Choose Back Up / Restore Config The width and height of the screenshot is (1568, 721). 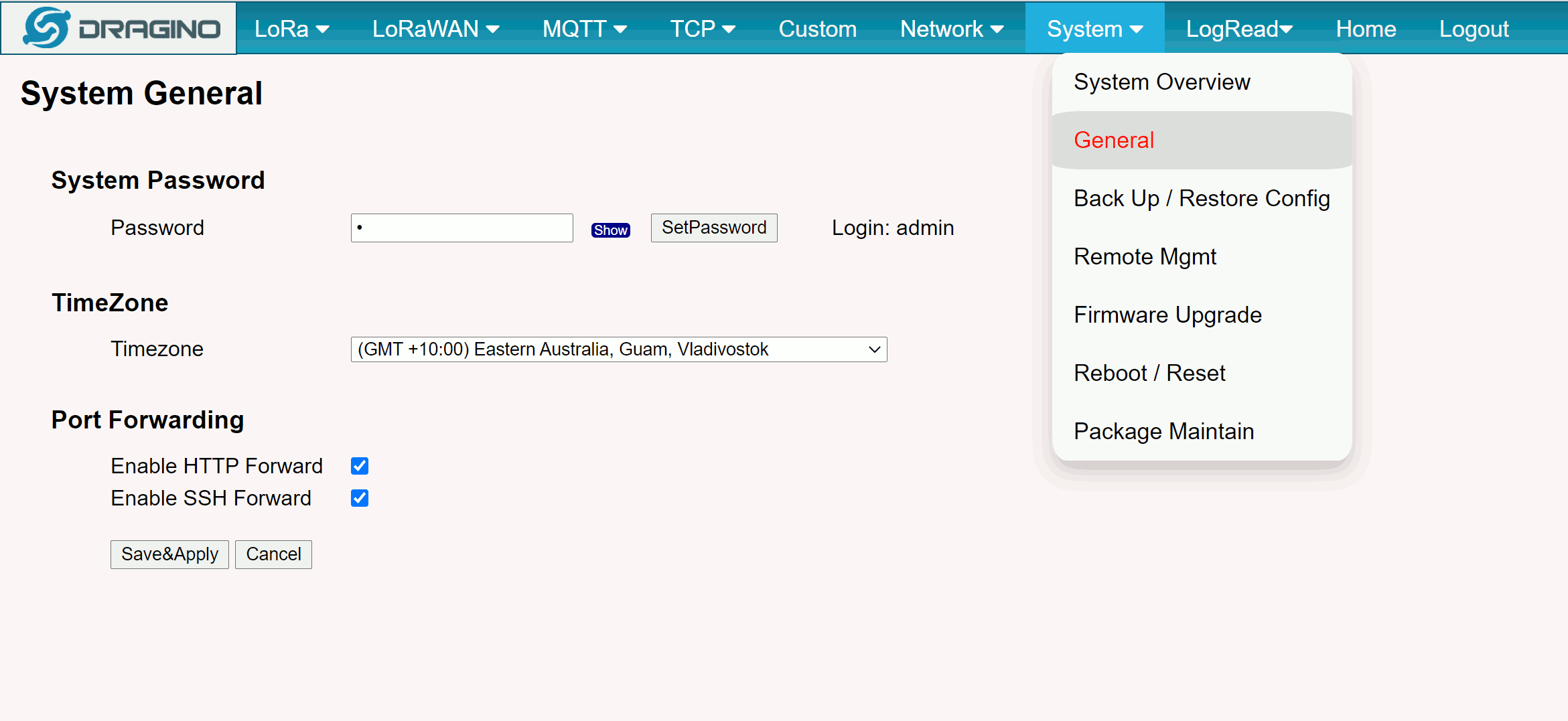[x=1202, y=199]
